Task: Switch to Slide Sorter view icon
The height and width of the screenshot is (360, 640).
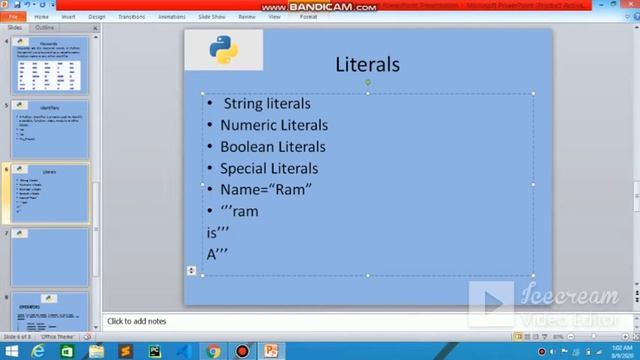Action: (527, 337)
